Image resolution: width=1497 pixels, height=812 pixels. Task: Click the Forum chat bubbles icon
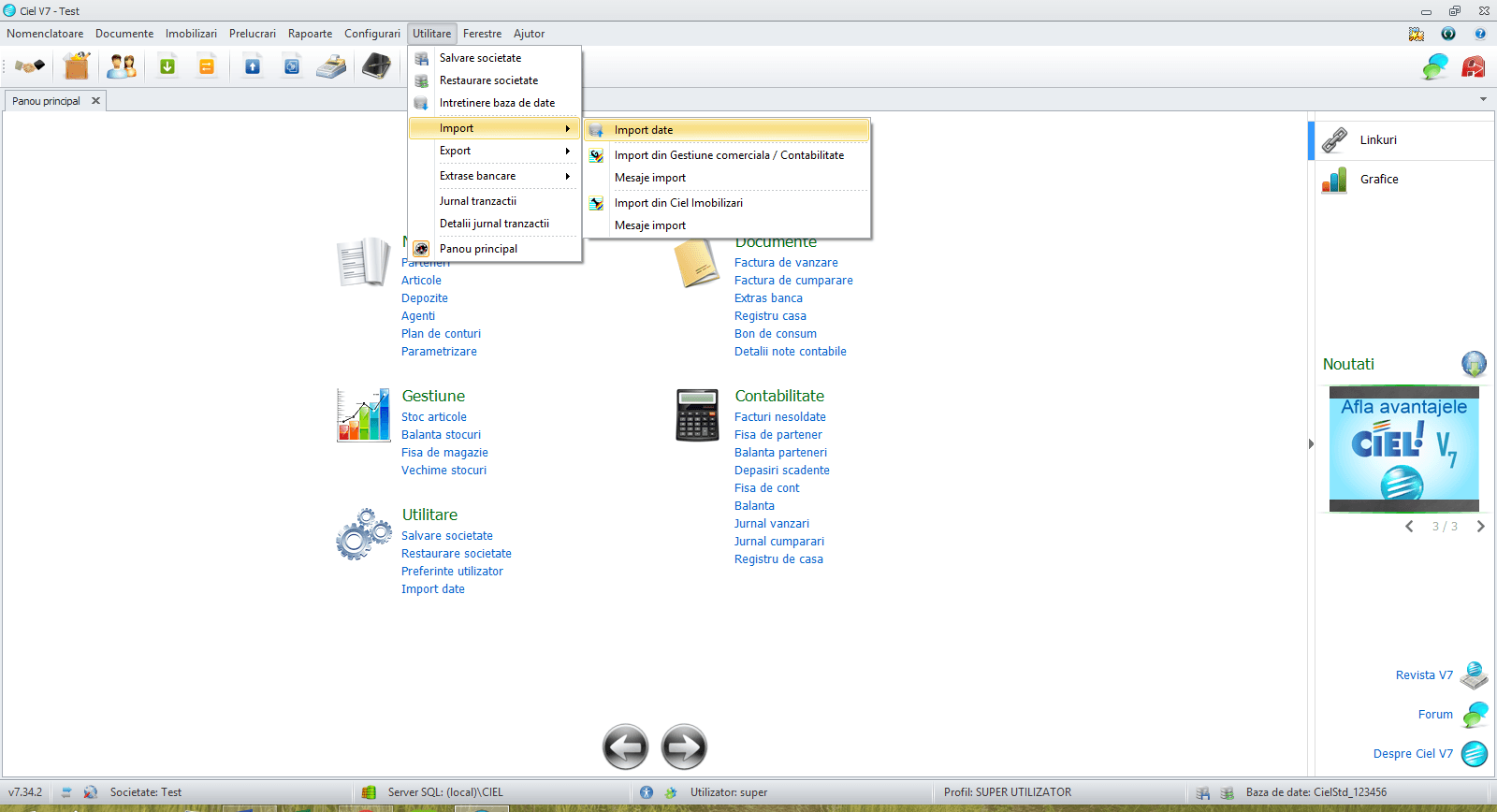[1475, 714]
